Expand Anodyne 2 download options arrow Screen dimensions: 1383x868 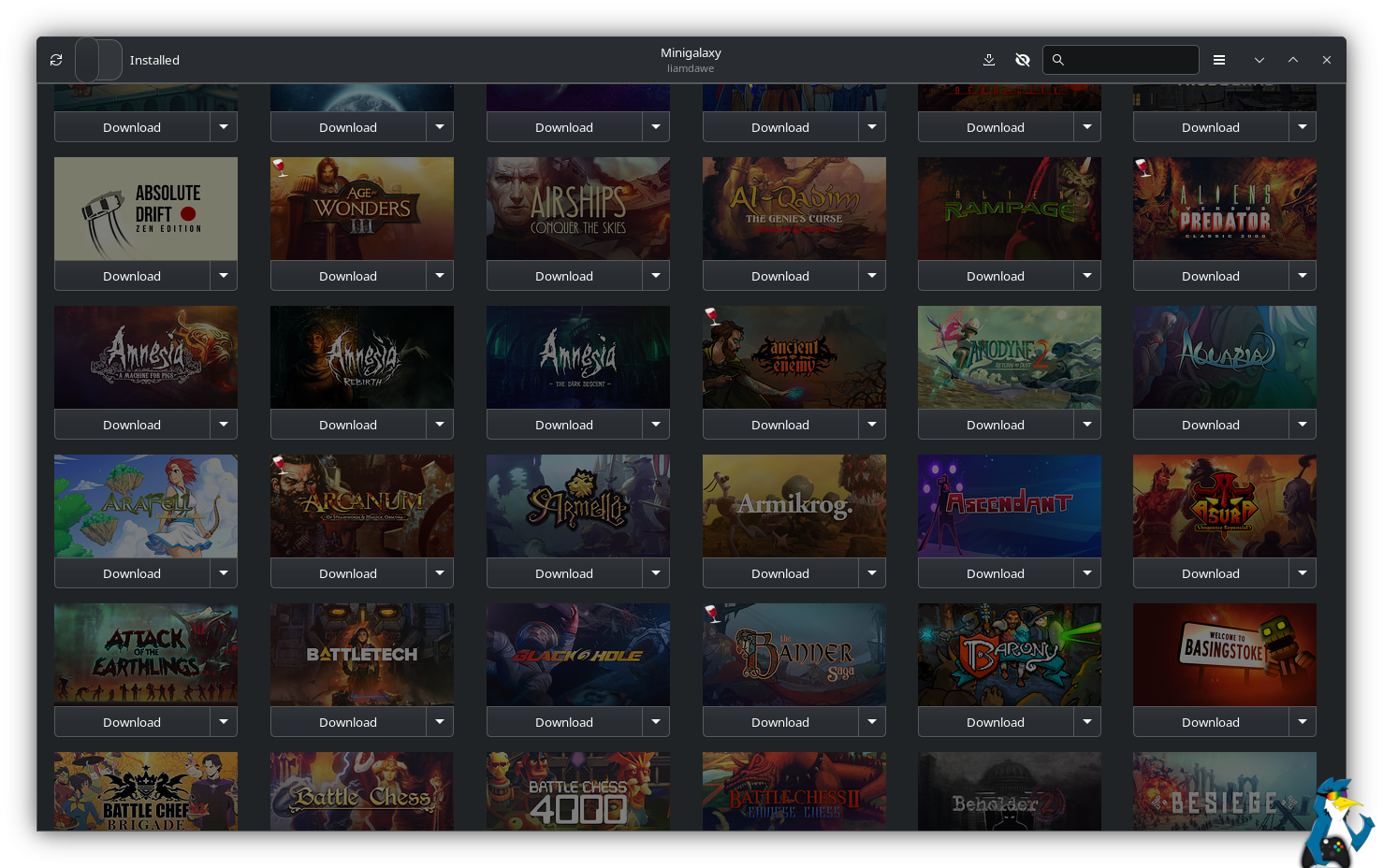1087,425
